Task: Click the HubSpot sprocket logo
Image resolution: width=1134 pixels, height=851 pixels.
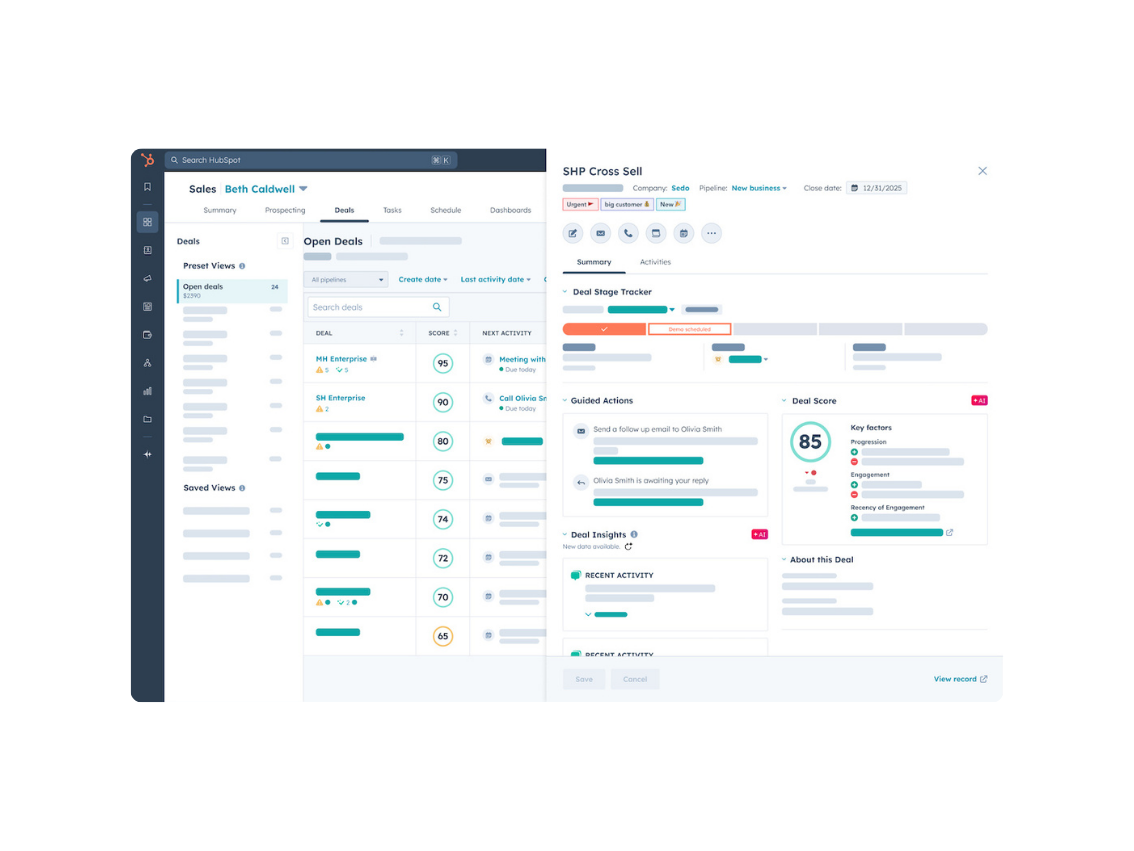Action: (147, 159)
